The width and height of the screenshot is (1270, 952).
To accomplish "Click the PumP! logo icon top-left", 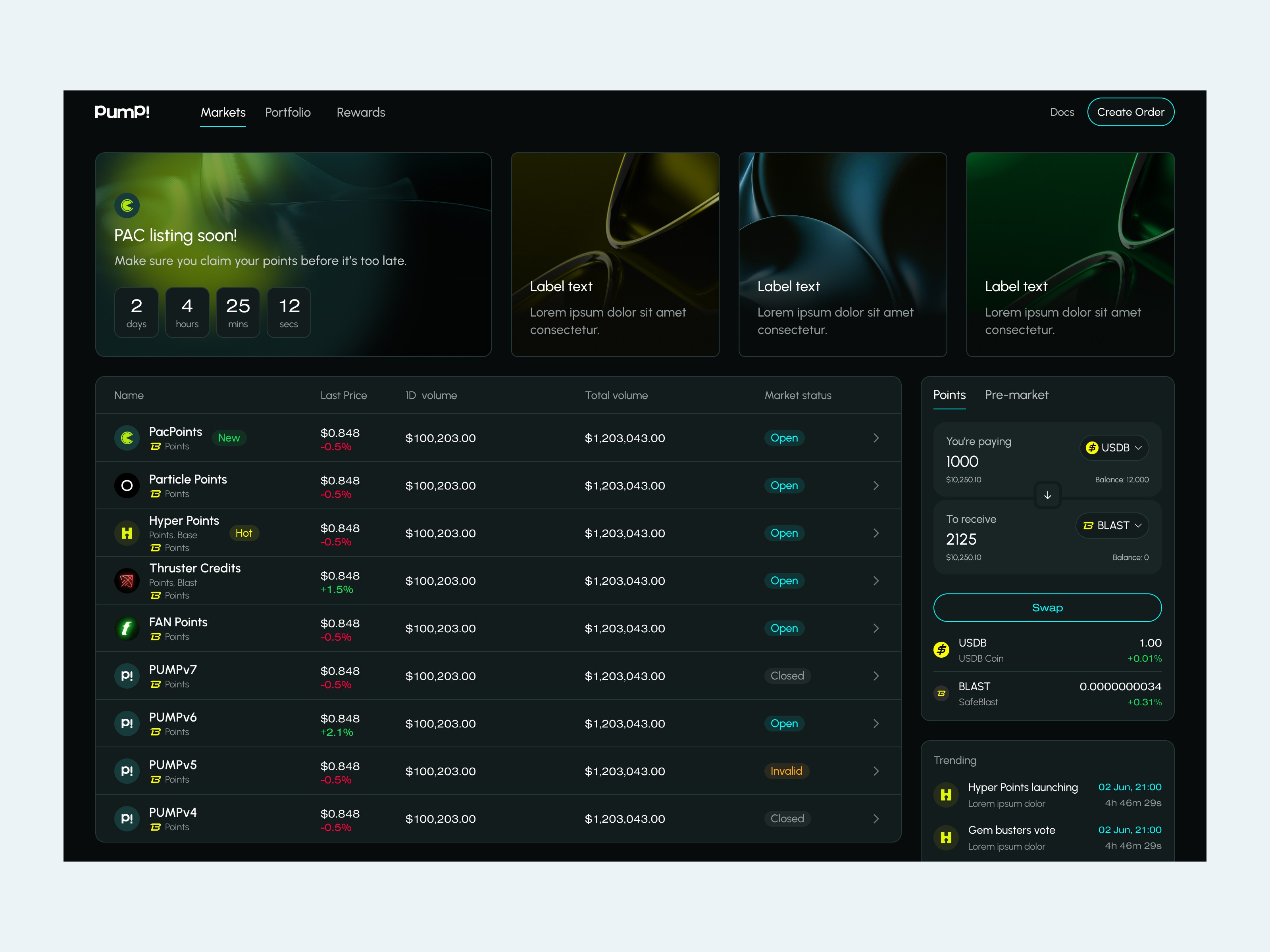I will (122, 112).
